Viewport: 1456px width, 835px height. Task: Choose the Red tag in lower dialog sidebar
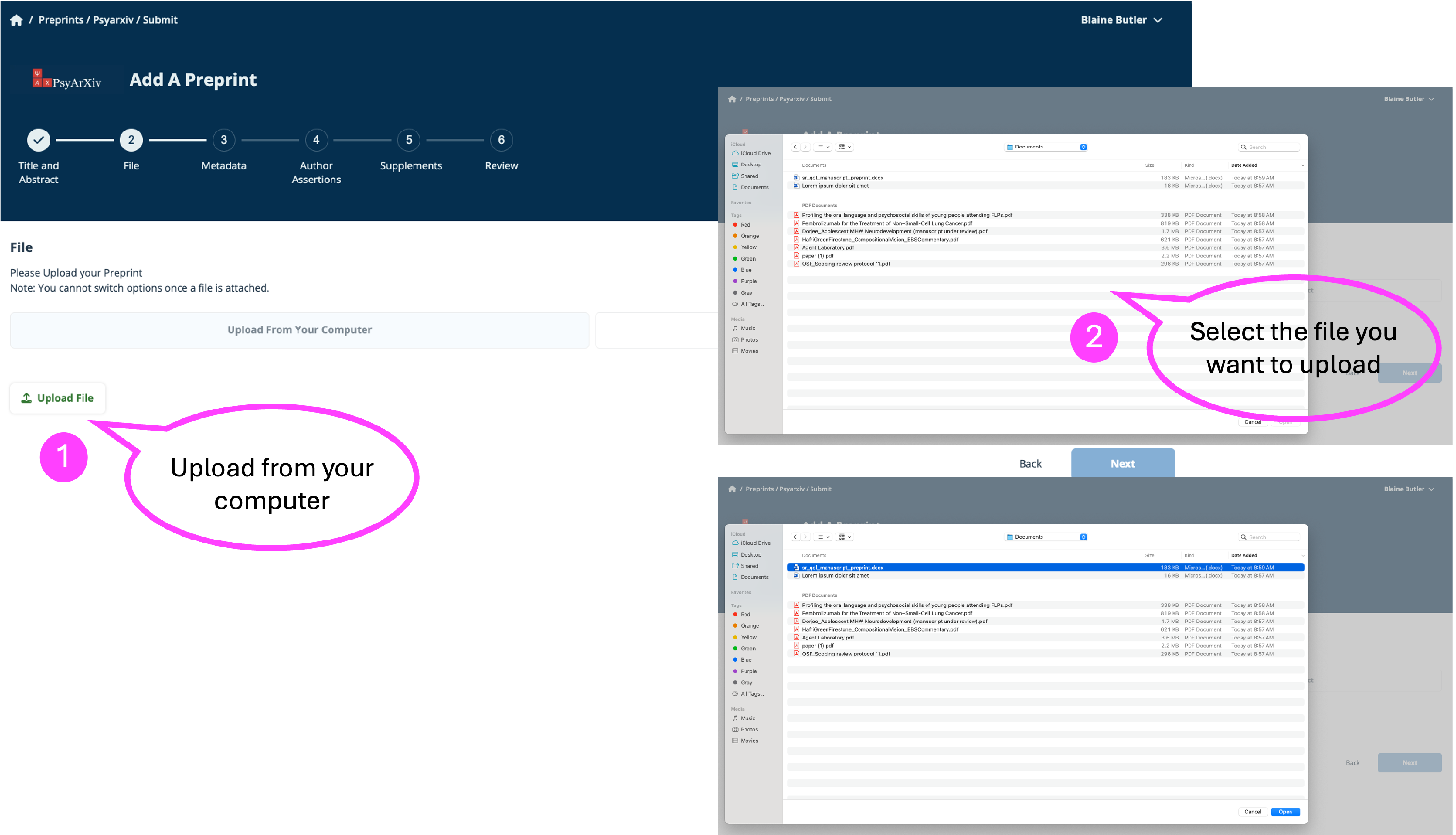745,614
